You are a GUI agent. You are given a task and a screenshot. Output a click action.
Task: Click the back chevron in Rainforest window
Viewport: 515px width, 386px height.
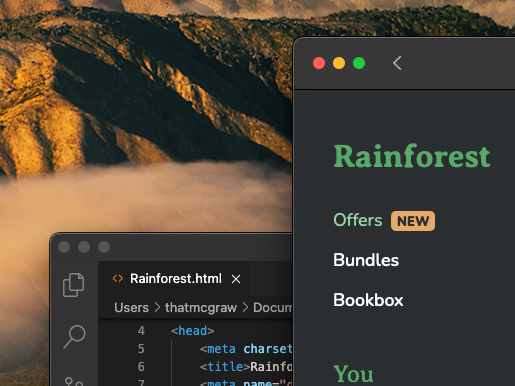(x=397, y=63)
